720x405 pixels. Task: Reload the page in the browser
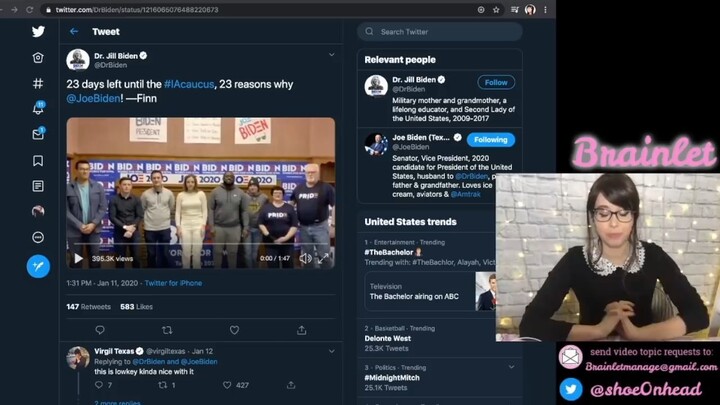[29, 10]
